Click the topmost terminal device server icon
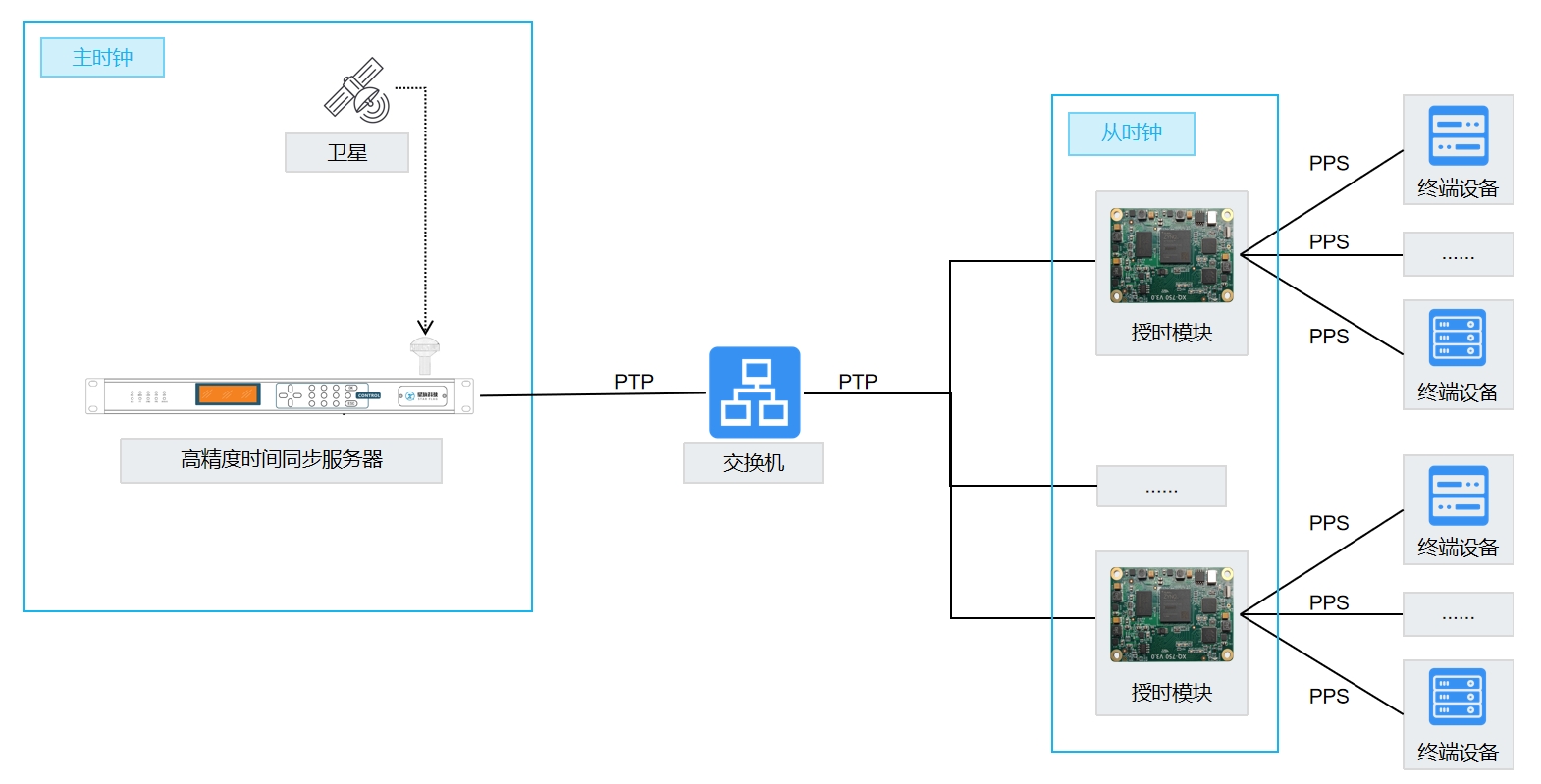The image size is (1541, 784). click(1458, 135)
